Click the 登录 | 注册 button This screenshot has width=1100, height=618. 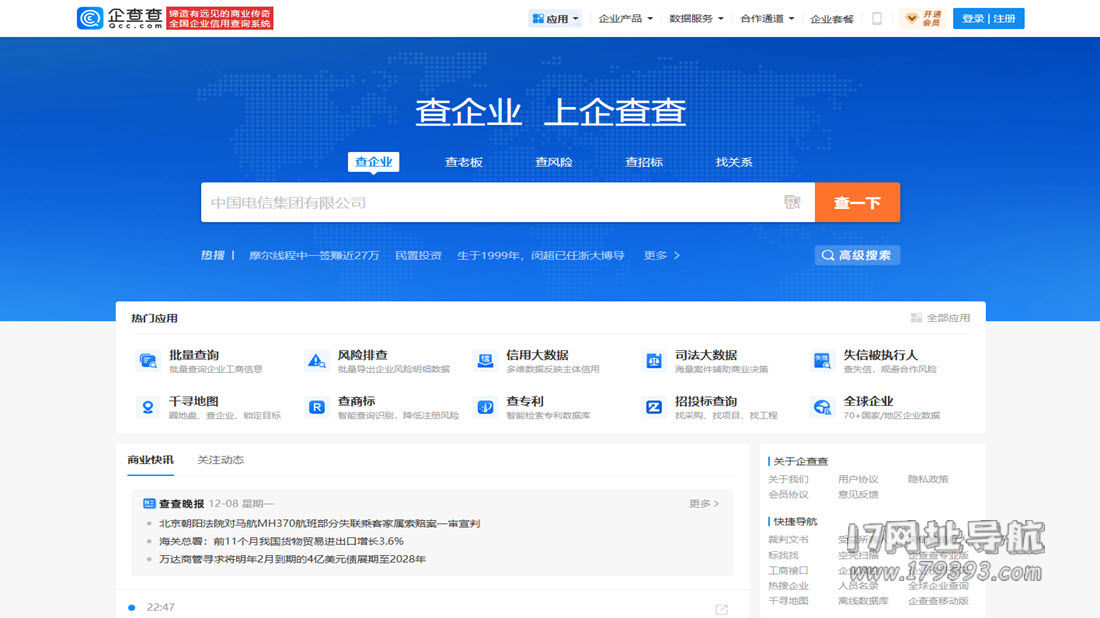click(988, 18)
